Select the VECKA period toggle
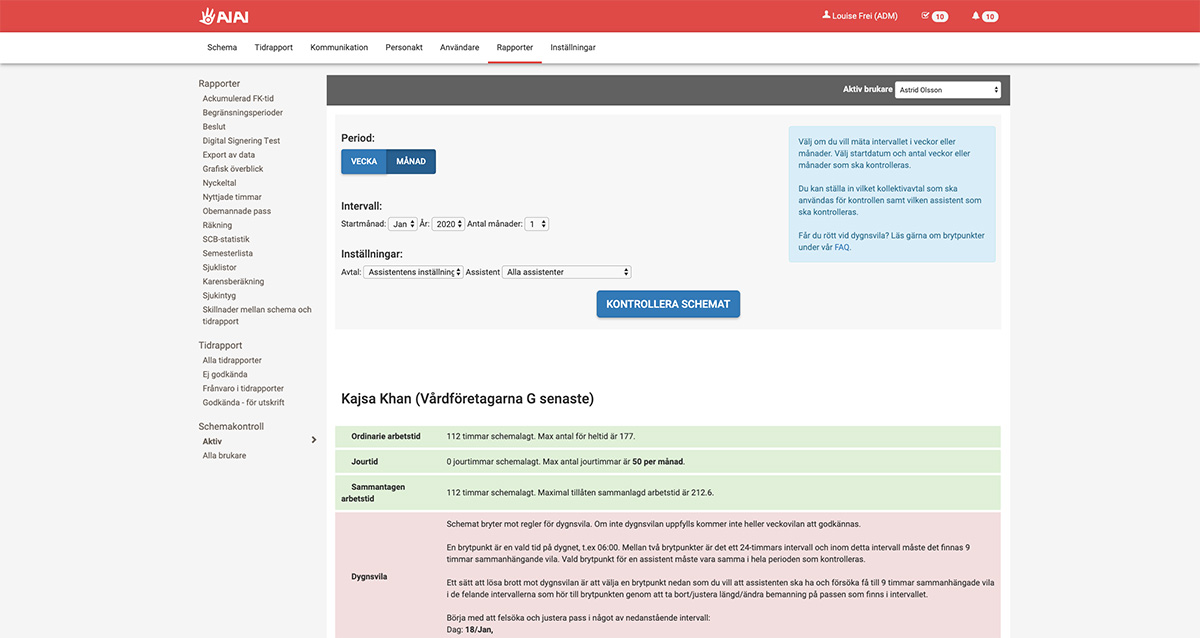The image size is (1200, 638). (x=364, y=162)
